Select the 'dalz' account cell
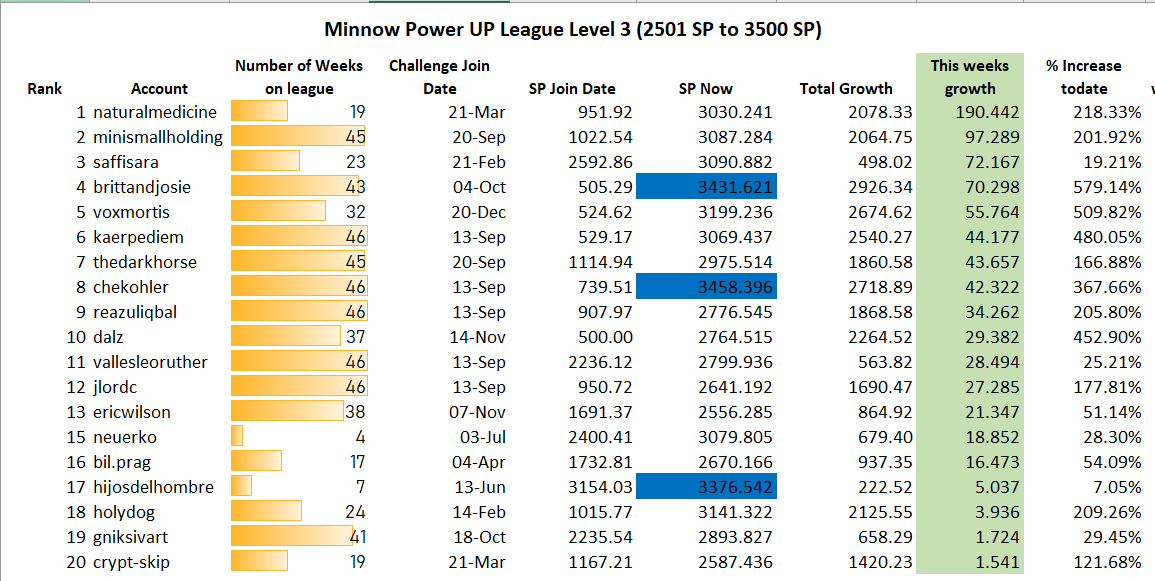Screen dimensions: 1155x581 [x=108, y=337]
